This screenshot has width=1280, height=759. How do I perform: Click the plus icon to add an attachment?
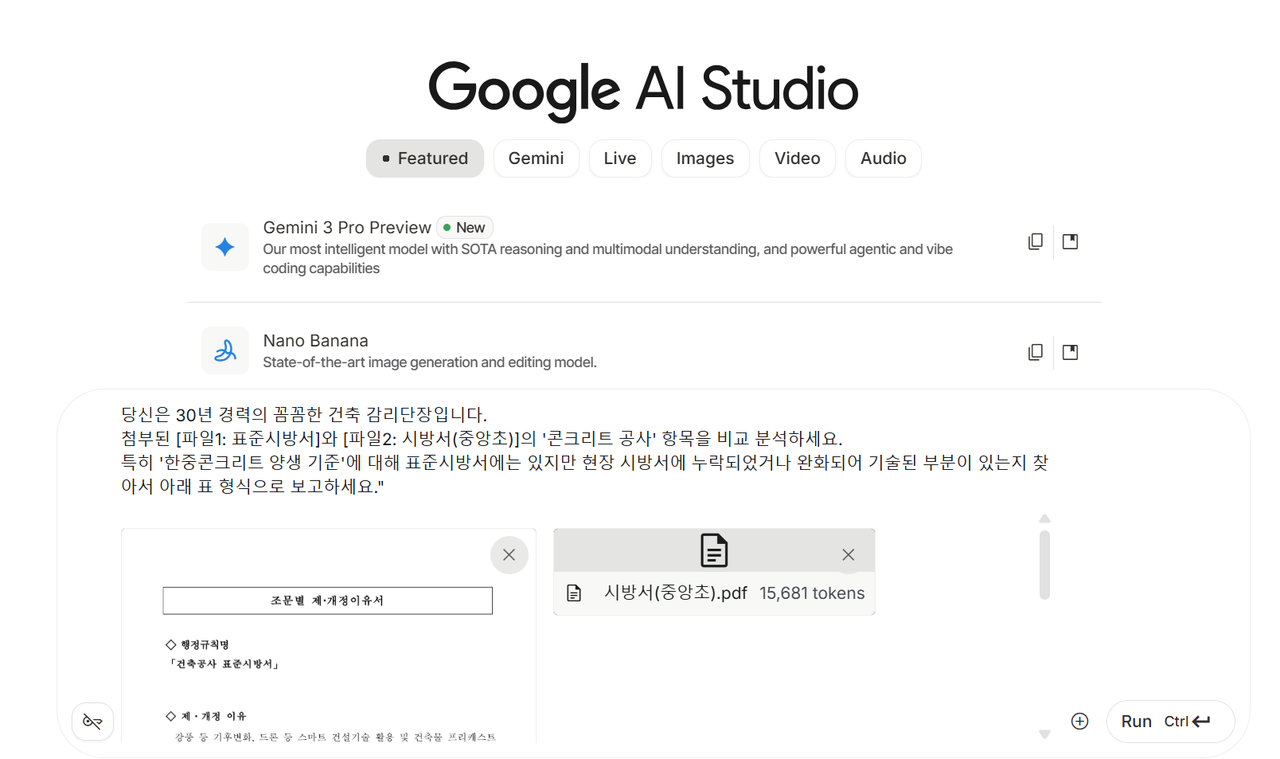click(x=1079, y=720)
